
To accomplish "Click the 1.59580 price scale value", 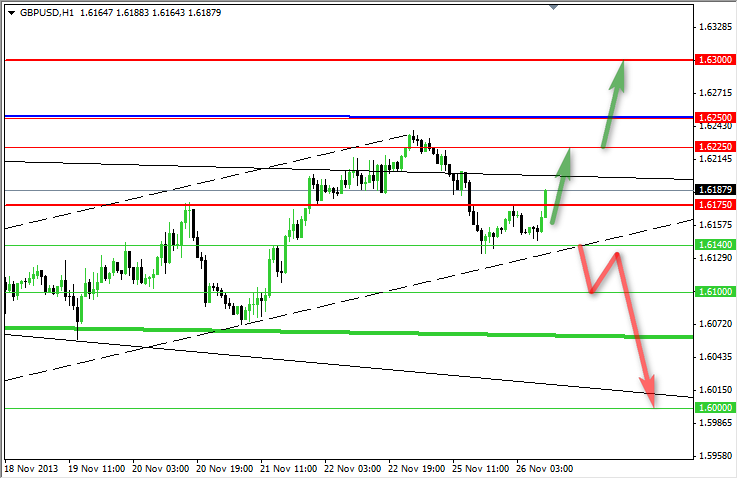I will coord(715,455).
